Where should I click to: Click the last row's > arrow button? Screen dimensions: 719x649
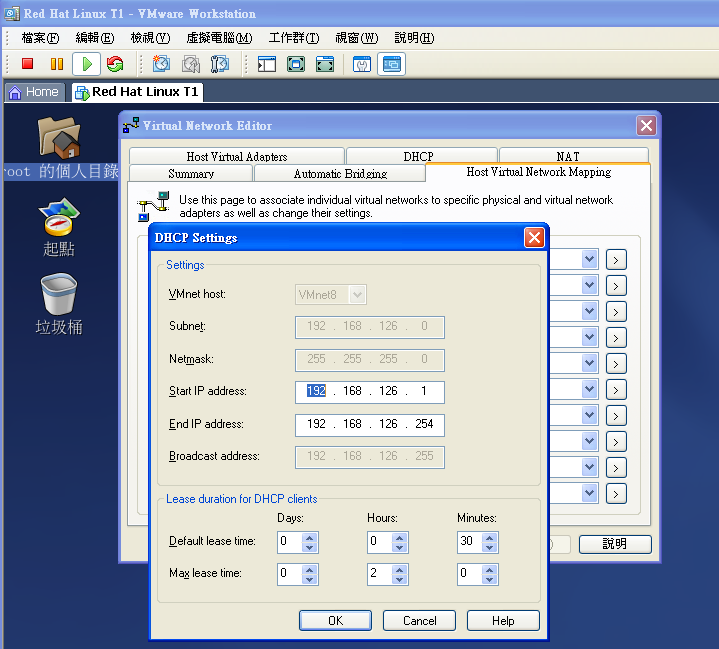[616, 494]
